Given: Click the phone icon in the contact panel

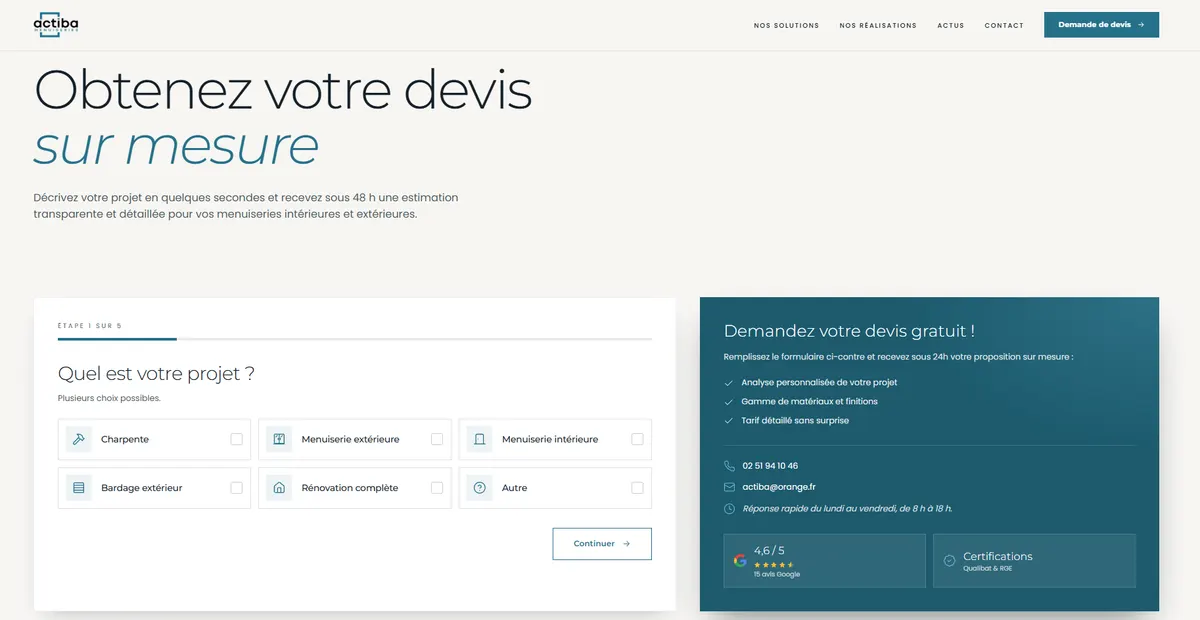Looking at the screenshot, I should click(x=729, y=466).
